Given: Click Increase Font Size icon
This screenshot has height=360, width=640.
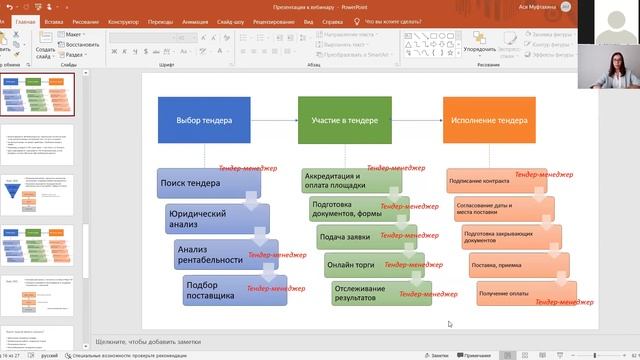Looking at the screenshot, I should pyautogui.click(x=204, y=38).
